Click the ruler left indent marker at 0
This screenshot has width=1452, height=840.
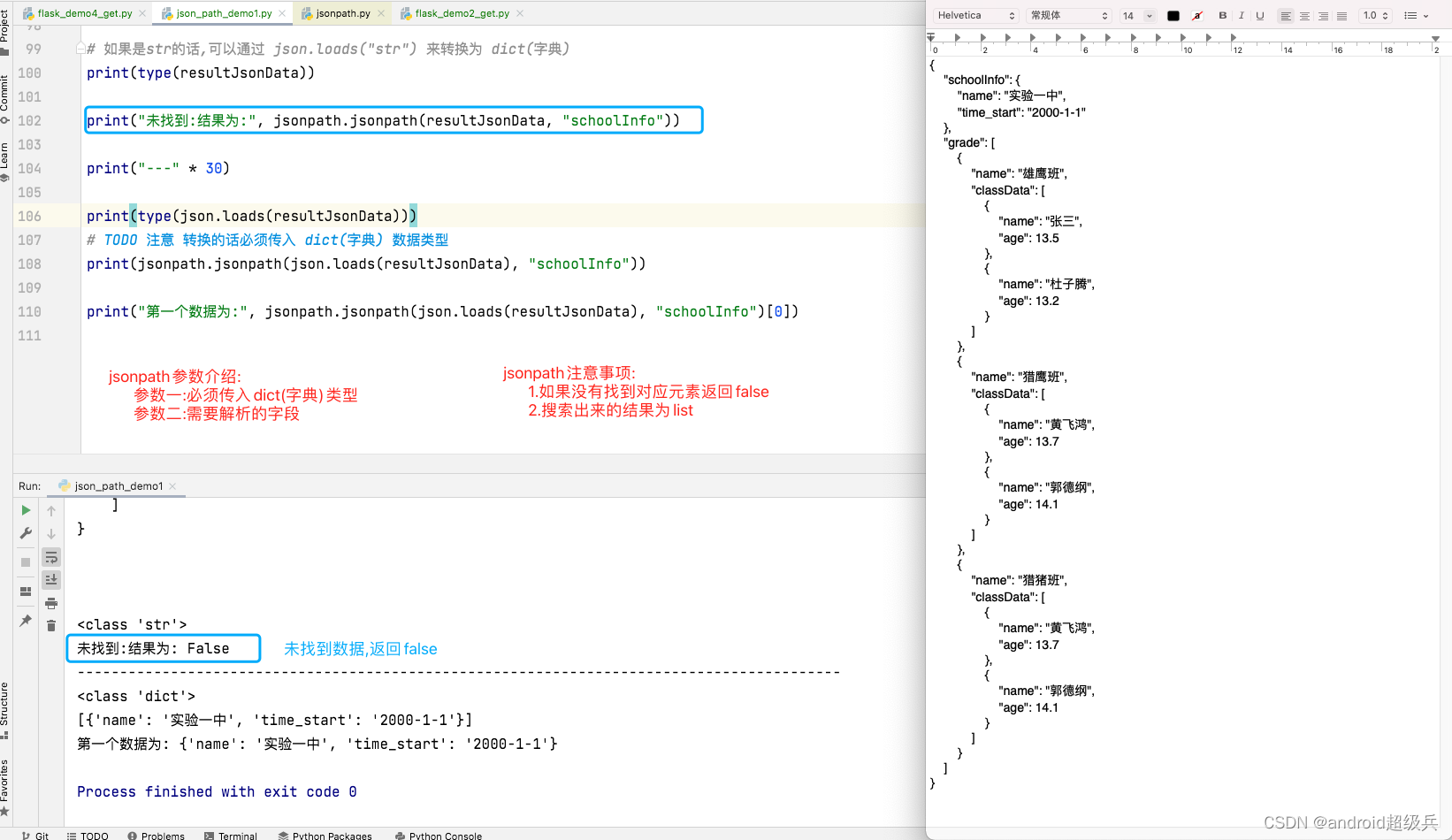pos(931,38)
